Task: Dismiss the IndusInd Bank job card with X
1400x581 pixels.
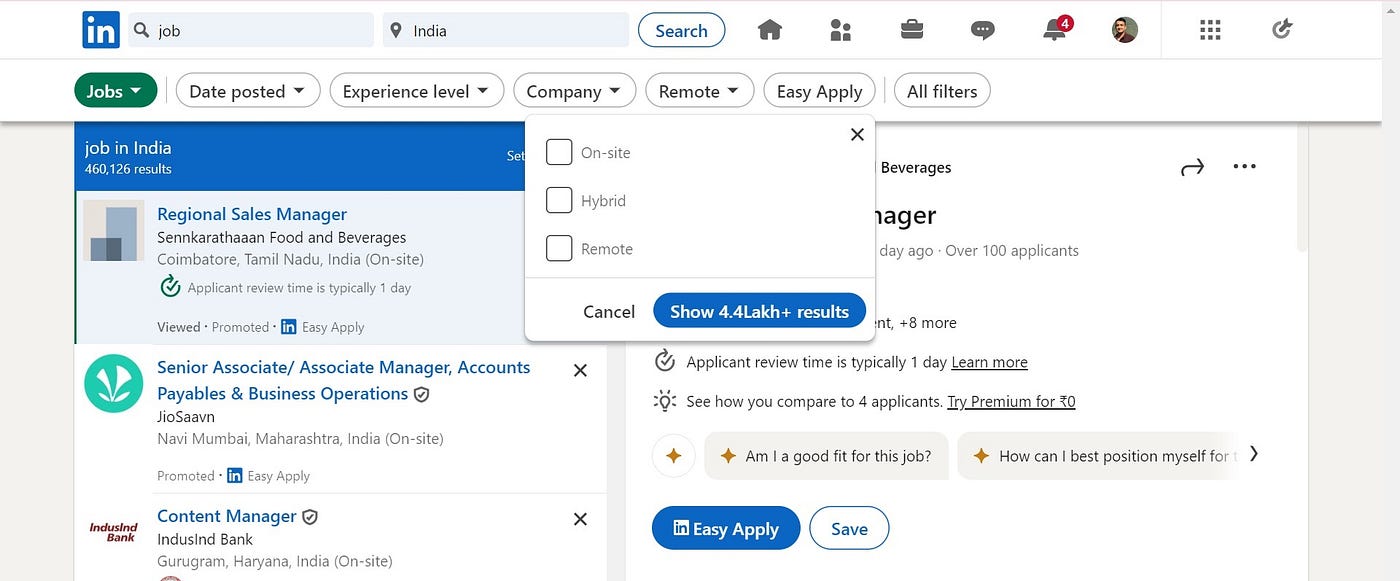Action: coord(580,519)
